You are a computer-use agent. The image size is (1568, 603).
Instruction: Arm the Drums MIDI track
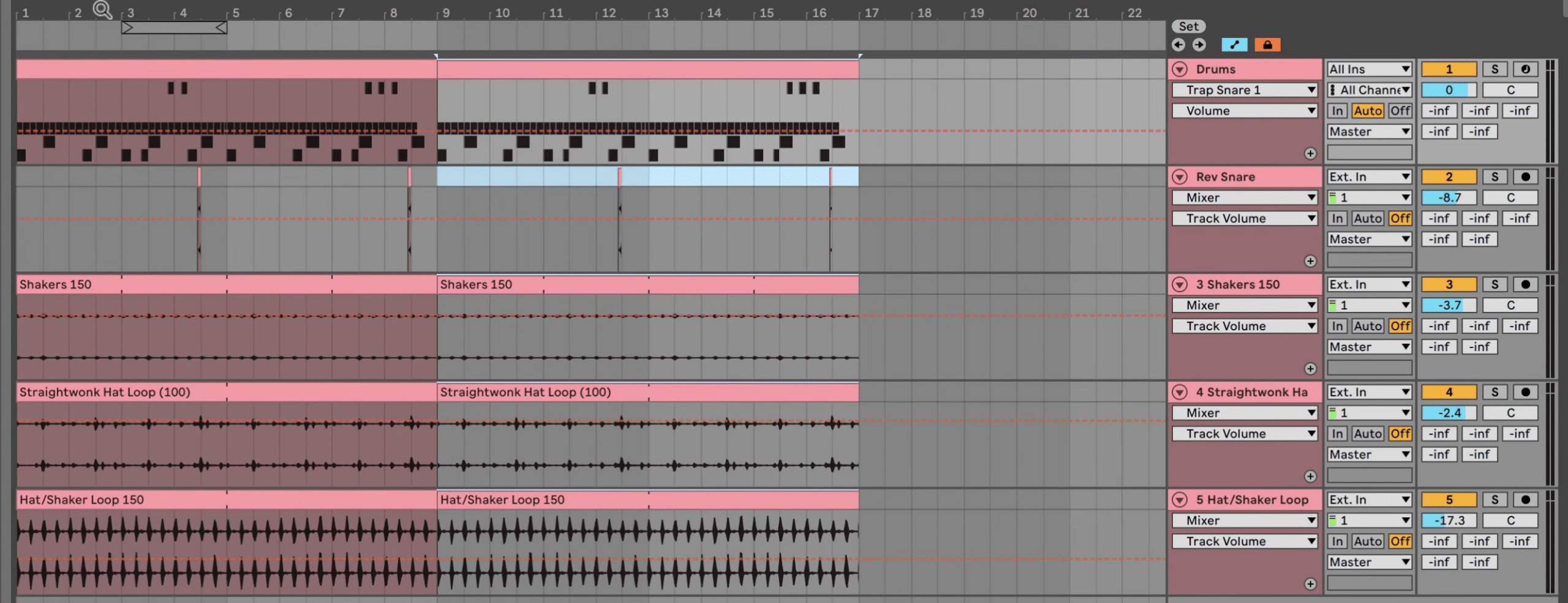click(1526, 69)
